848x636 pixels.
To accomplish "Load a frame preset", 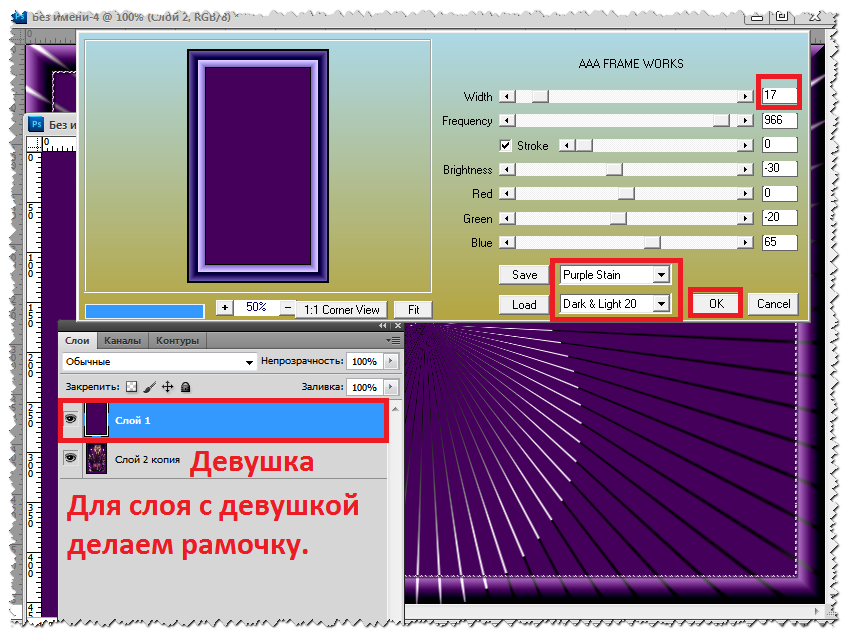I will [x=524, y=304].
